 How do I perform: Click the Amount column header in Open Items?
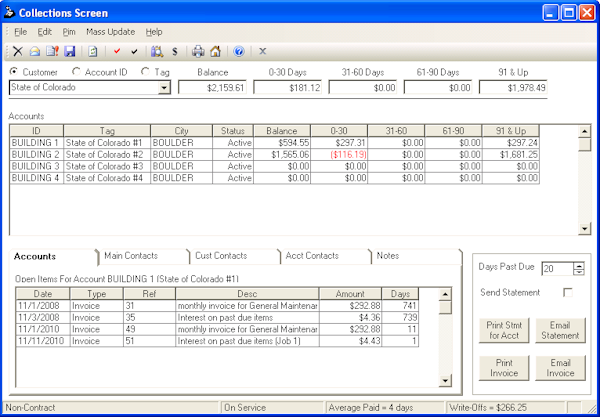(350, 294)
